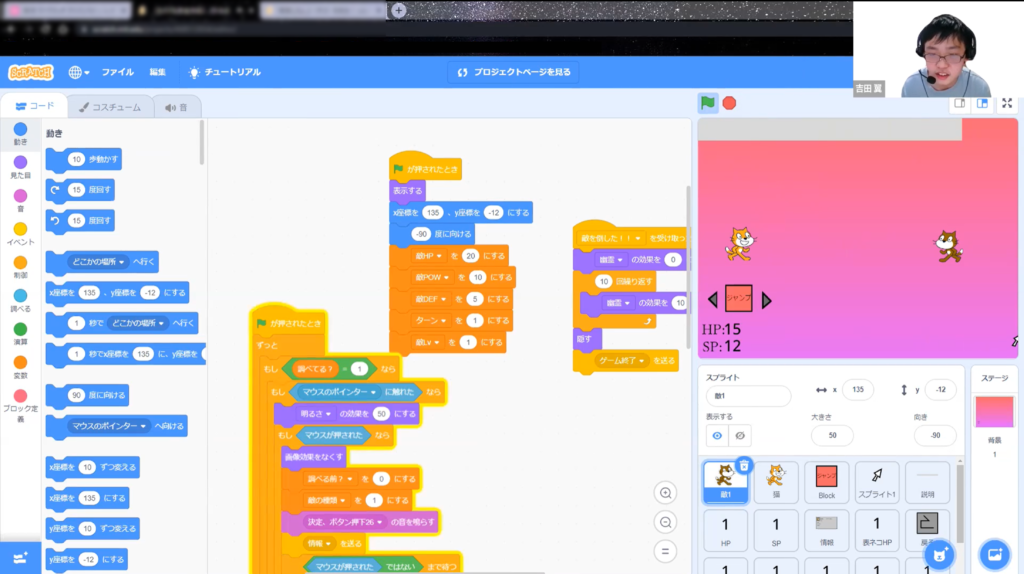Image resolution: width=1024 pixels, height=574 pixels.
Task: Stop the project with red stop button
Action: [x=729, y=103]
